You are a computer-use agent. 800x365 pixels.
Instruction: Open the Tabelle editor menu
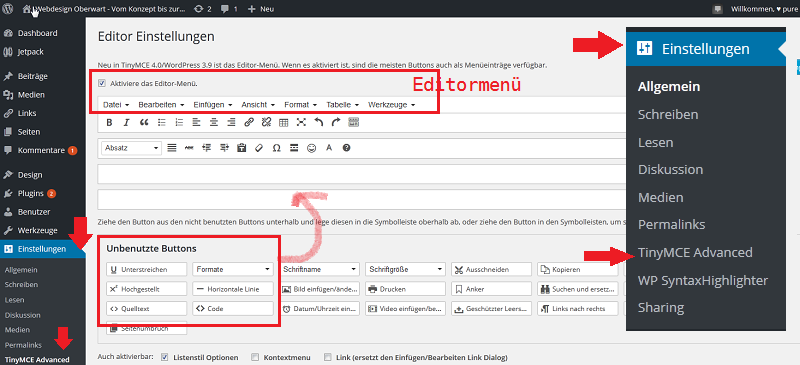342,105
